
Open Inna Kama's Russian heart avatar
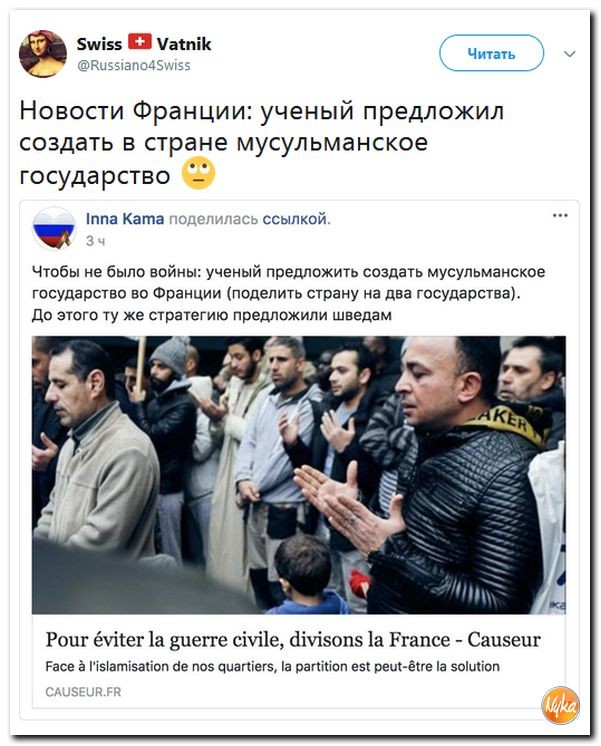(x=54, y=228)
